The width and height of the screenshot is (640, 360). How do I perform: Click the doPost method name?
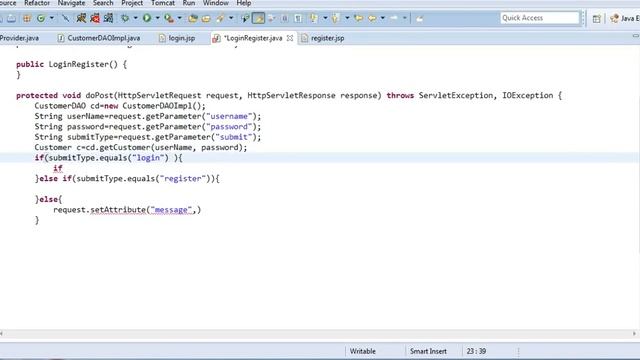coord(99,96)
